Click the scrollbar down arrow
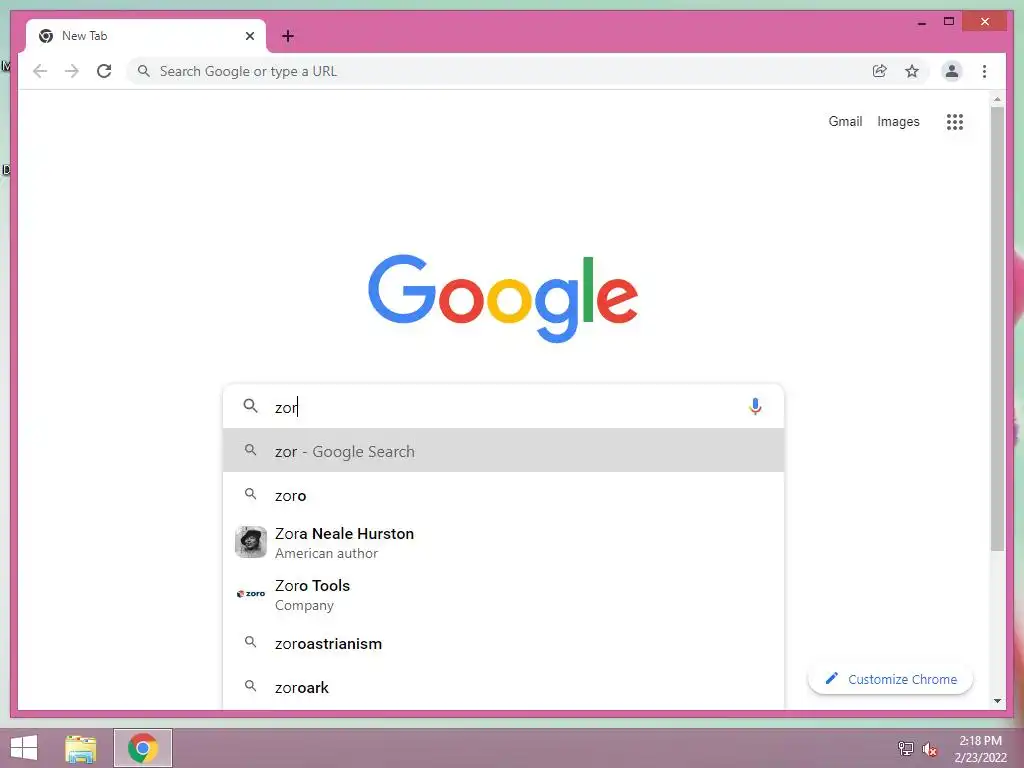Viewport: 1024px width, 768px height. (x=997, y=701)
